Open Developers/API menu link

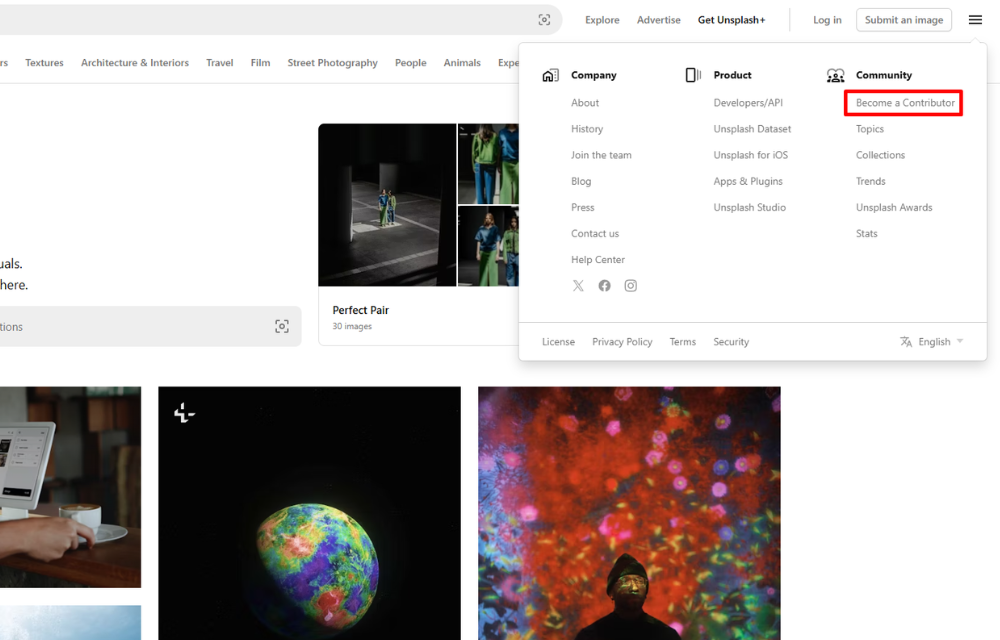pos(748,103)
